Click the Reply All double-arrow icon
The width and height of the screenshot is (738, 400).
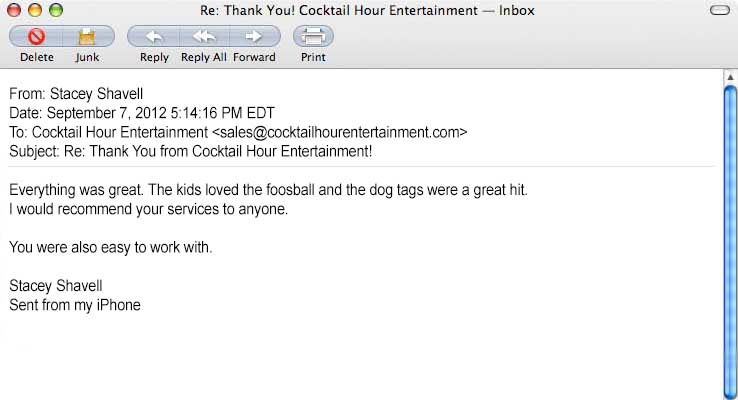pyautogui.click(x=204, y=37)
